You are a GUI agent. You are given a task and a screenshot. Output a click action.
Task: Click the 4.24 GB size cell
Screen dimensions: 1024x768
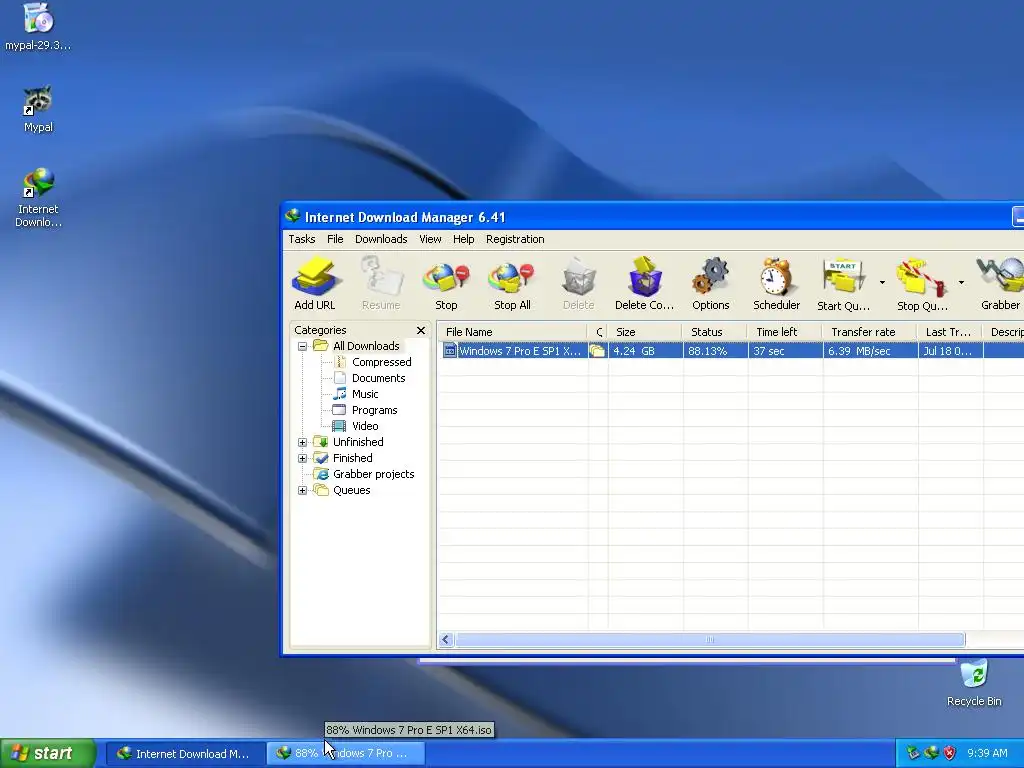pos(645,351)
